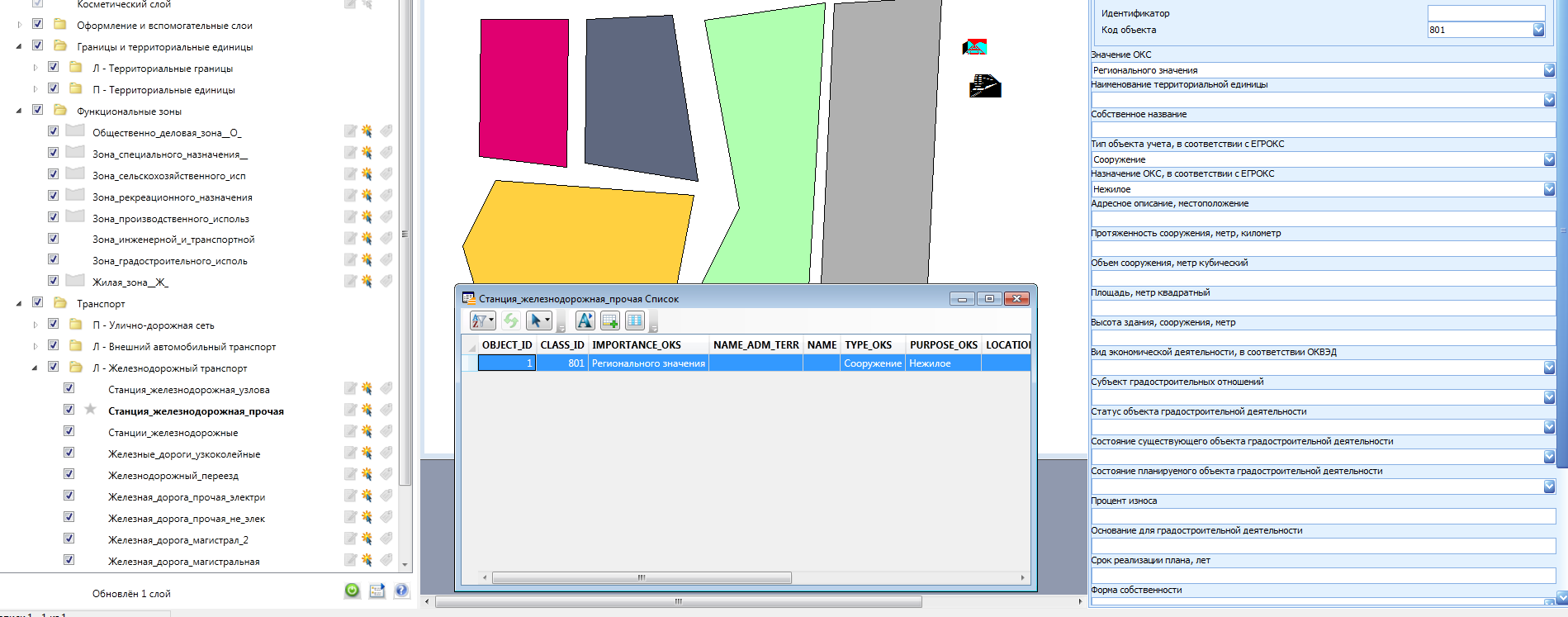Open the sort and filter tool in list window
This screenshot has width=1568, height=617.
click(482, 321)
